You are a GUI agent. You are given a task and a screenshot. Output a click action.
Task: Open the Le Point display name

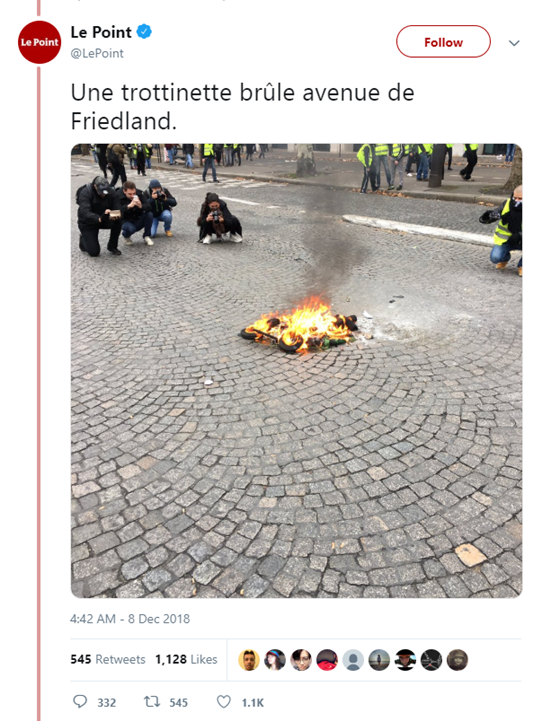pos(101,32)
